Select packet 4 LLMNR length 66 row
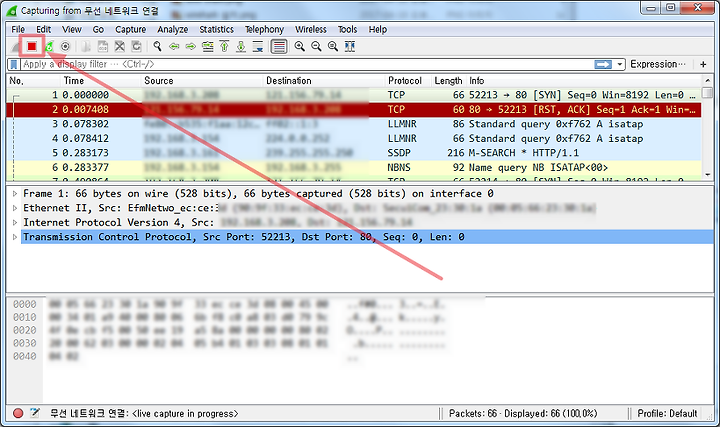Screen dimensions: 720x427 [x=354, y=138]
